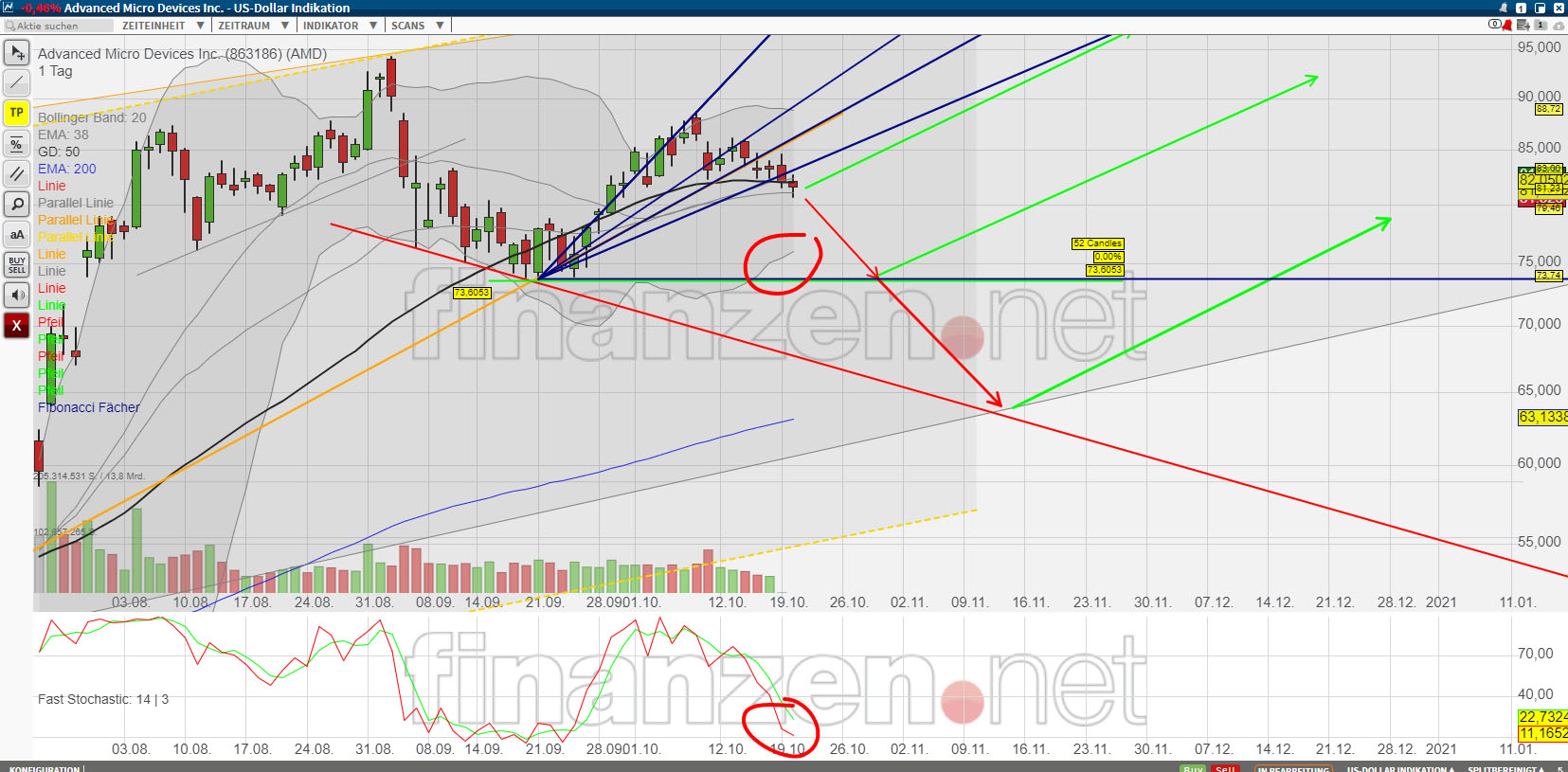
Task: Click the IN BEARBEITUNG button
Action: pos(1293,768)
